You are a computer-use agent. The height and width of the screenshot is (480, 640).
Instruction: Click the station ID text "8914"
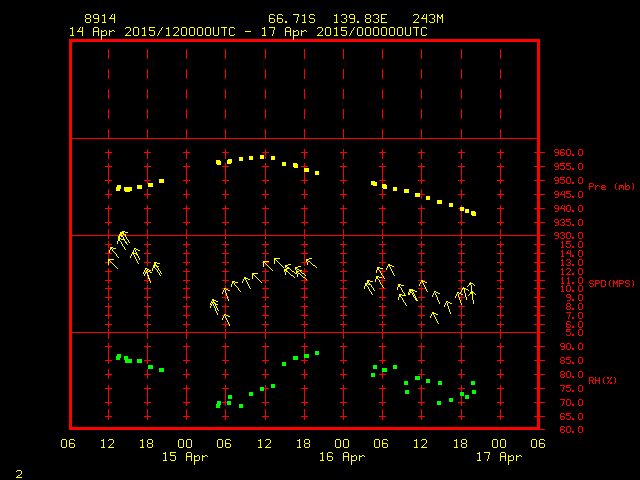pyautogui.click(x=100, y=19)
